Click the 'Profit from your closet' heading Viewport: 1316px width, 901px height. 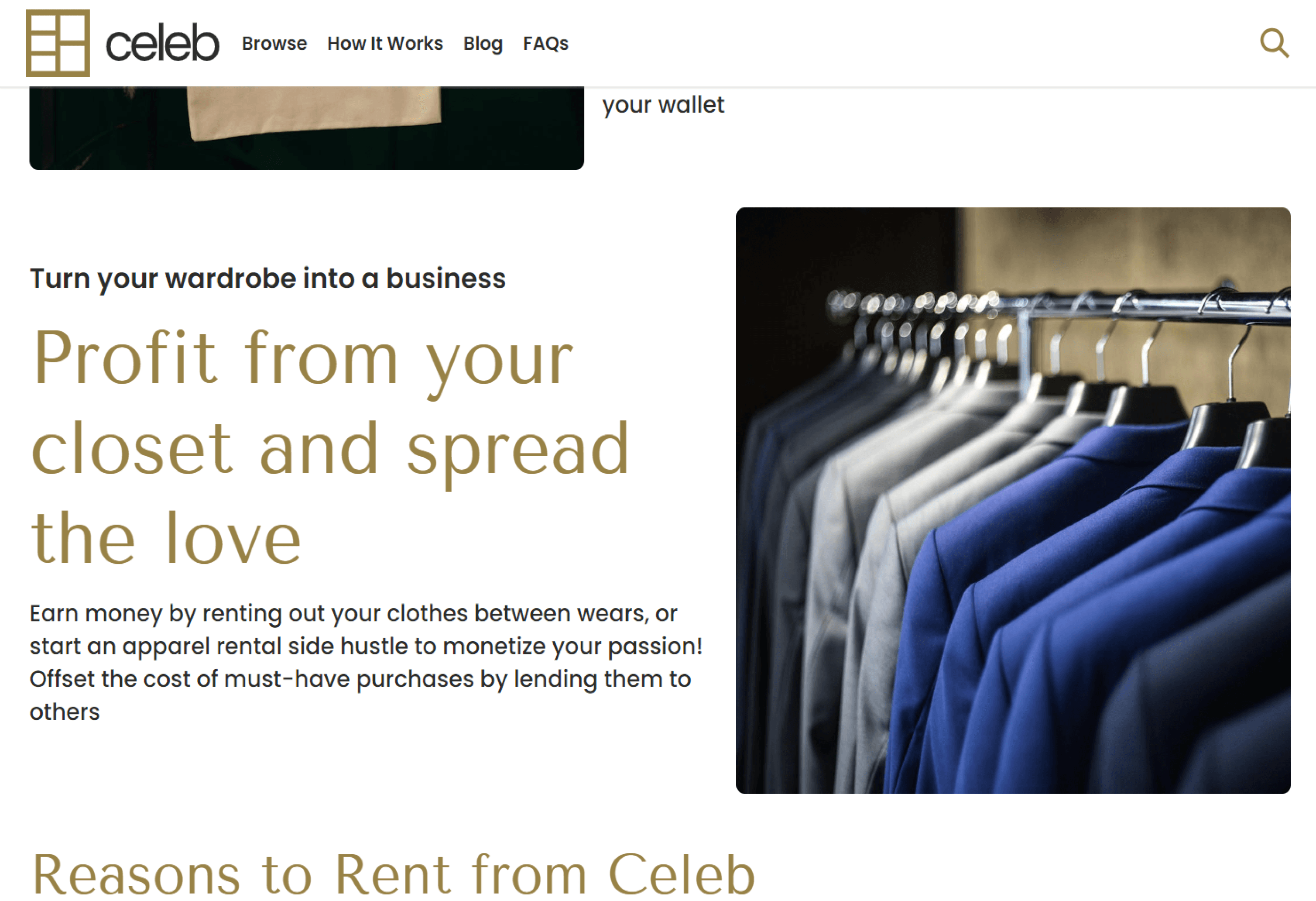tap(330, 448)
